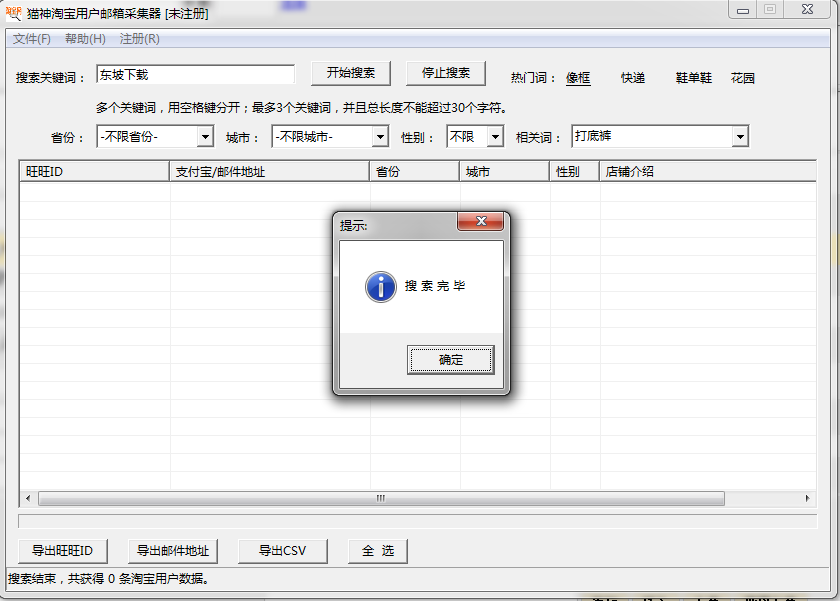Click the hot word 像框

pyautogui.click(x=578, y=78)
